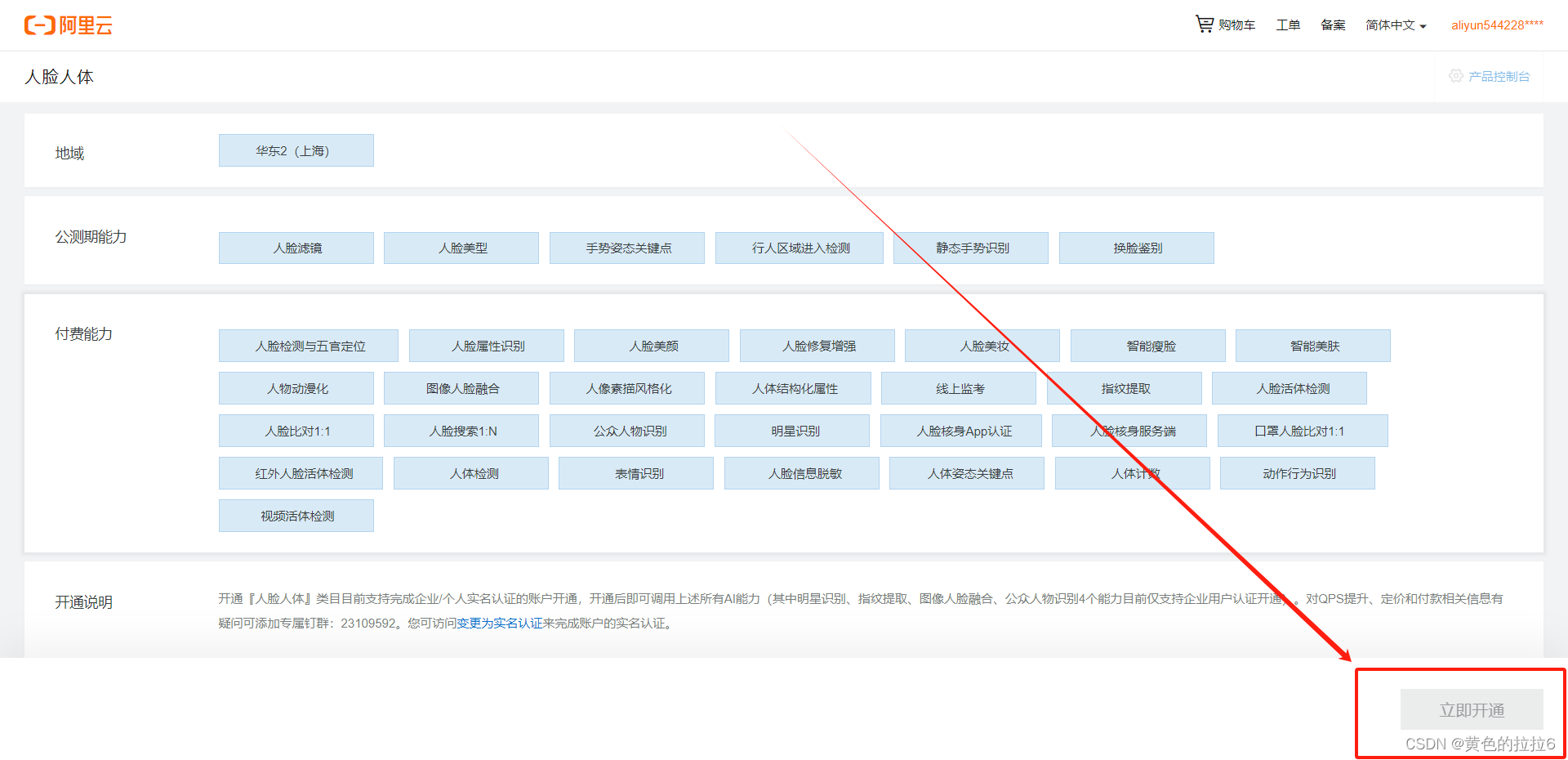Select 人脸修复增强
This screenshot has width=1568, height=760.
pos(817,346)
